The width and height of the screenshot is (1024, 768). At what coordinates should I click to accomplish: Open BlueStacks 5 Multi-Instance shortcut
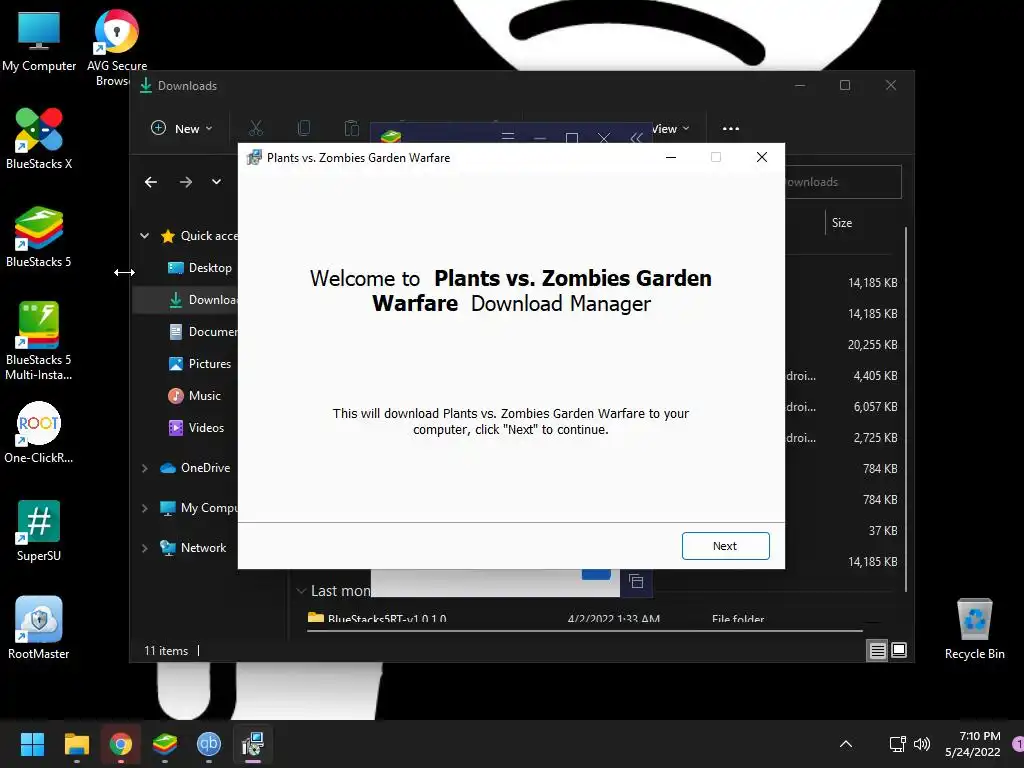click(39, 341)
